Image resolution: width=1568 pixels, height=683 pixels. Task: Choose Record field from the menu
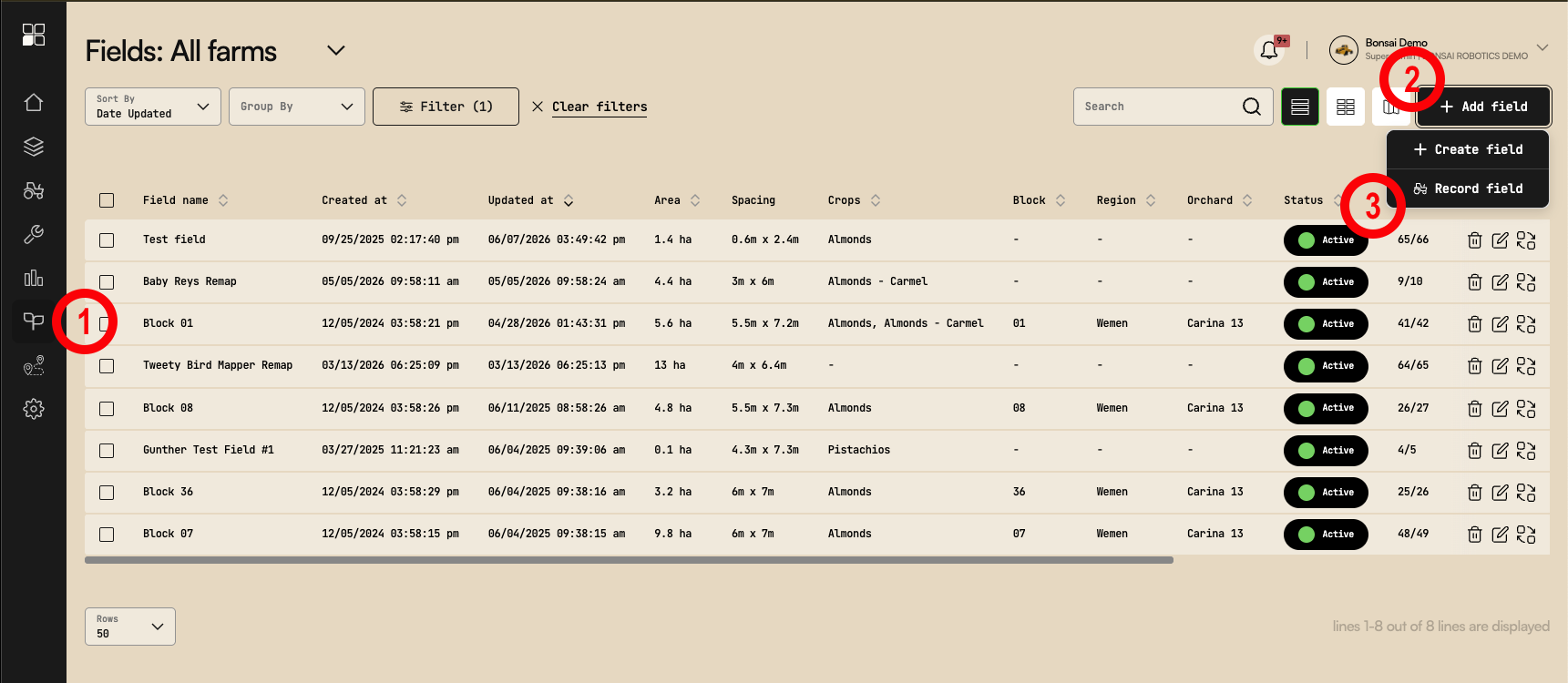[1468, 189]
